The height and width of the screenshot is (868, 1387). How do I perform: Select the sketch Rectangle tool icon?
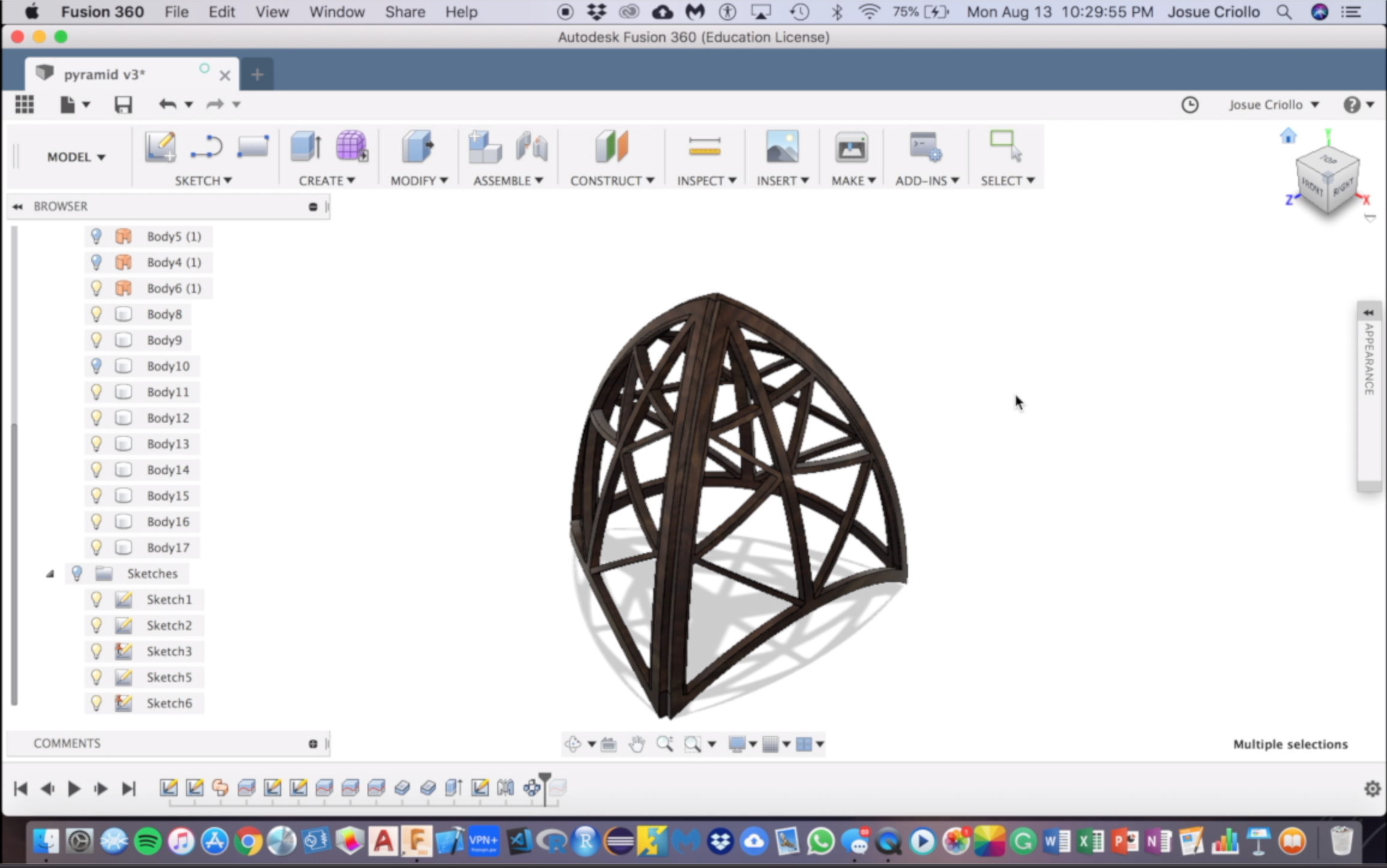253,147
